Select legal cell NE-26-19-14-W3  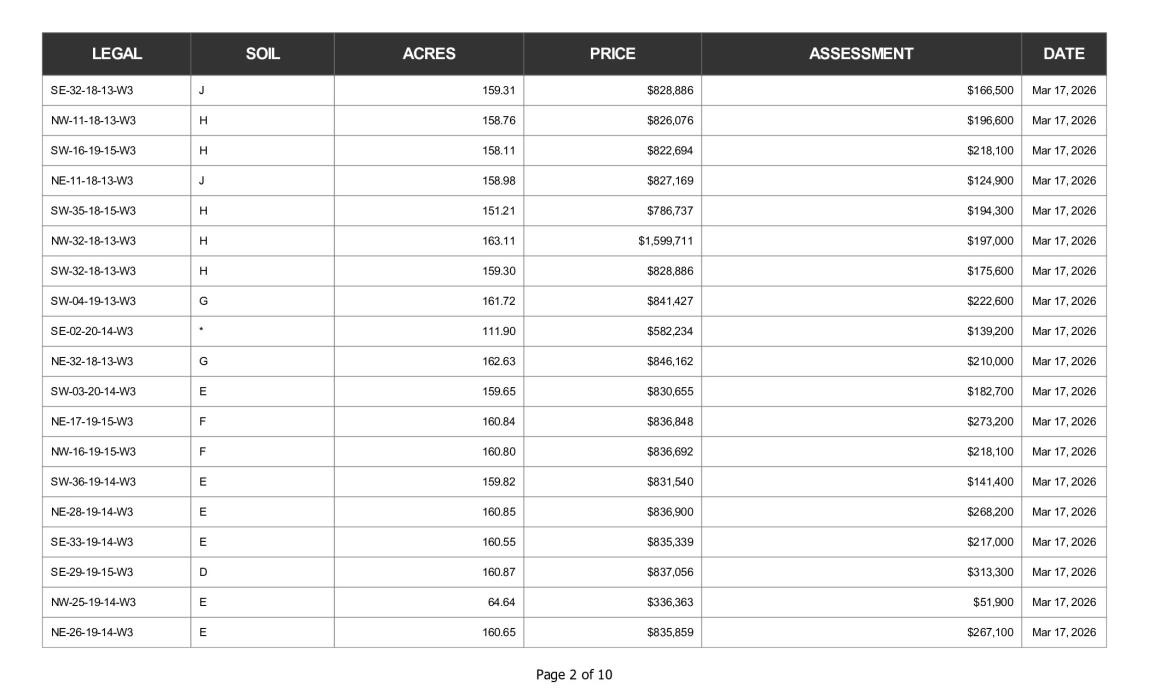[x=117, y=632]
